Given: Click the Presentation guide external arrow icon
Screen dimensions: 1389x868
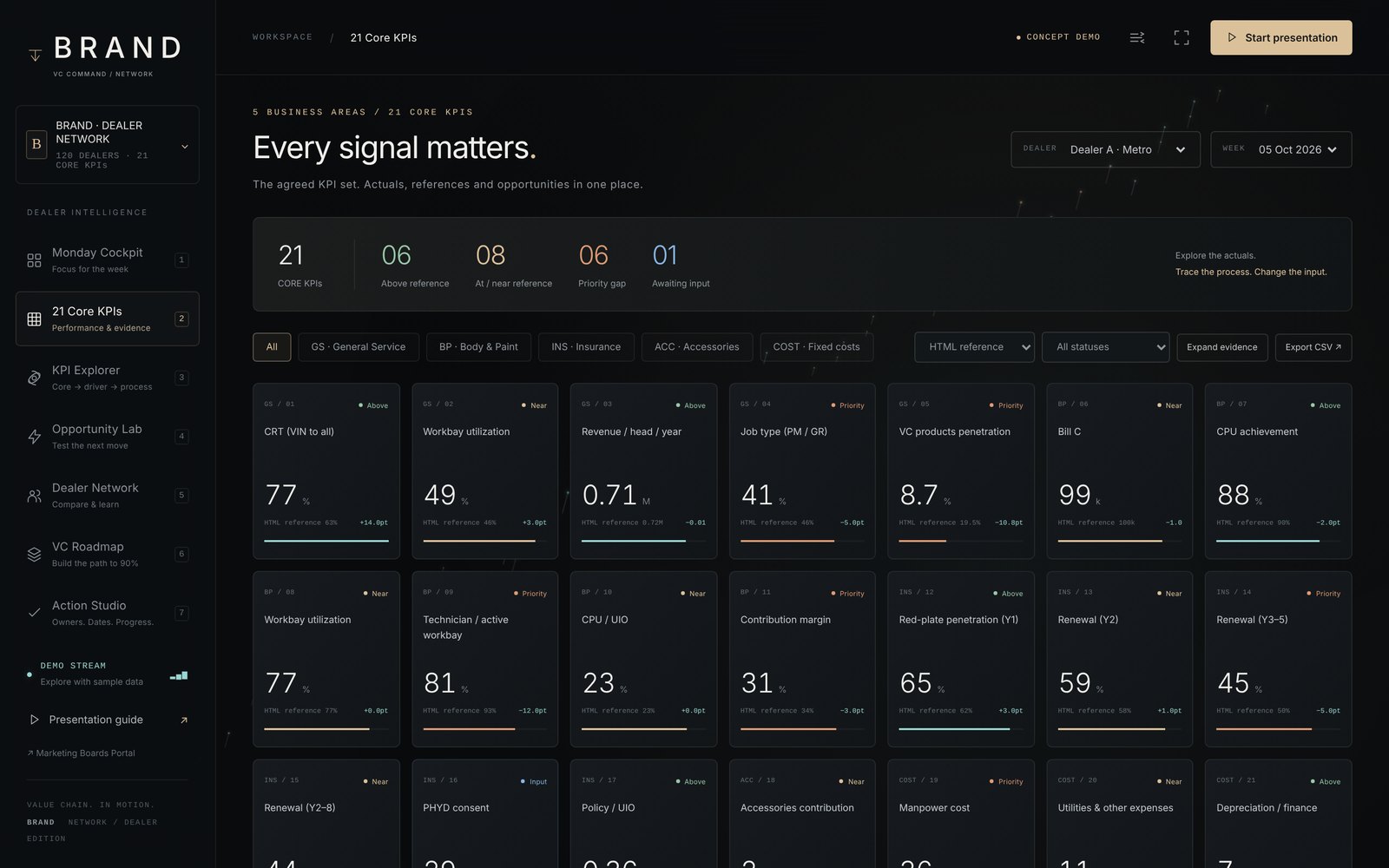Looking at the screenshot, I should point(183,720).
